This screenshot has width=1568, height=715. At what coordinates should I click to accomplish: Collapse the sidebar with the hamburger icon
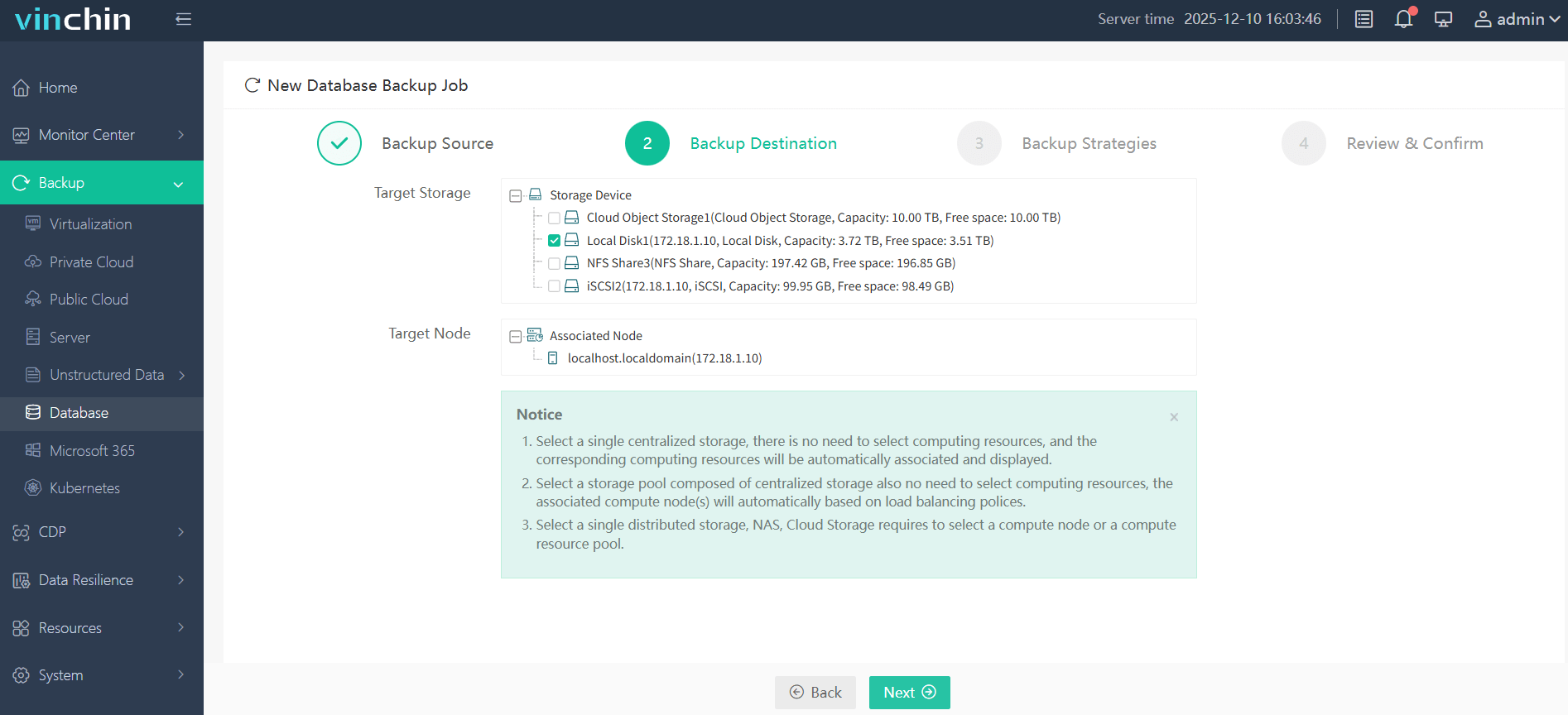click(x=183, y=19)
